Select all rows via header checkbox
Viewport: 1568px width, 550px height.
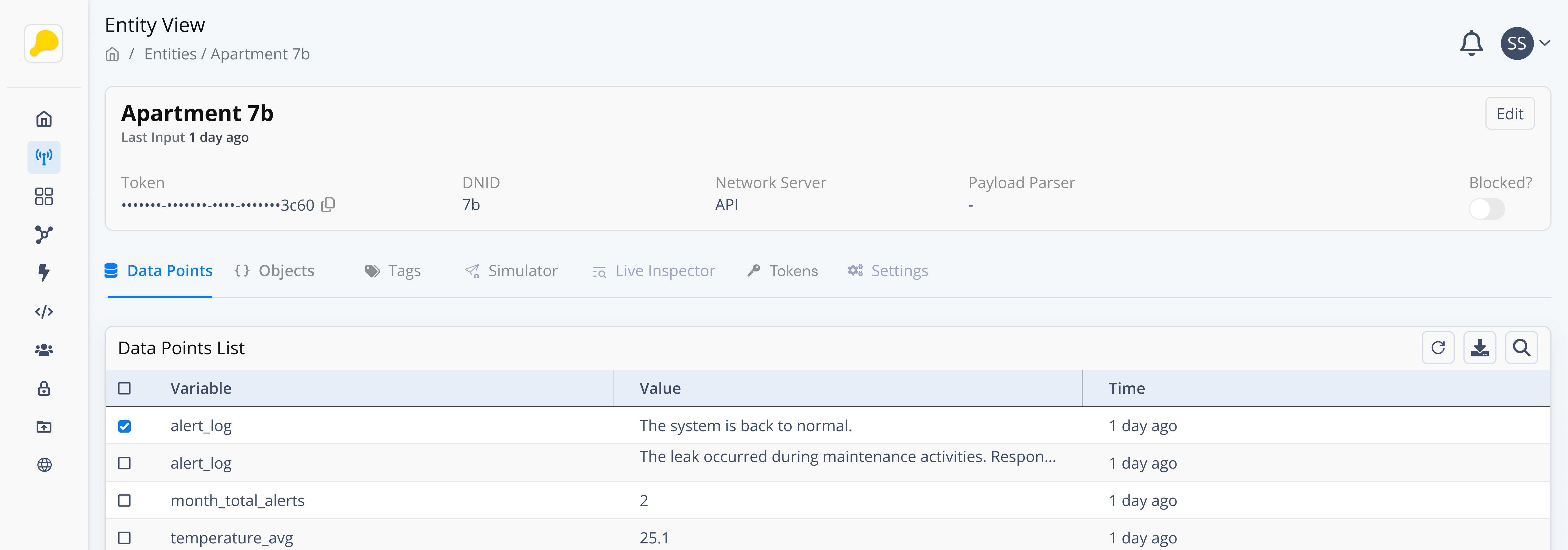click(124, 388)
